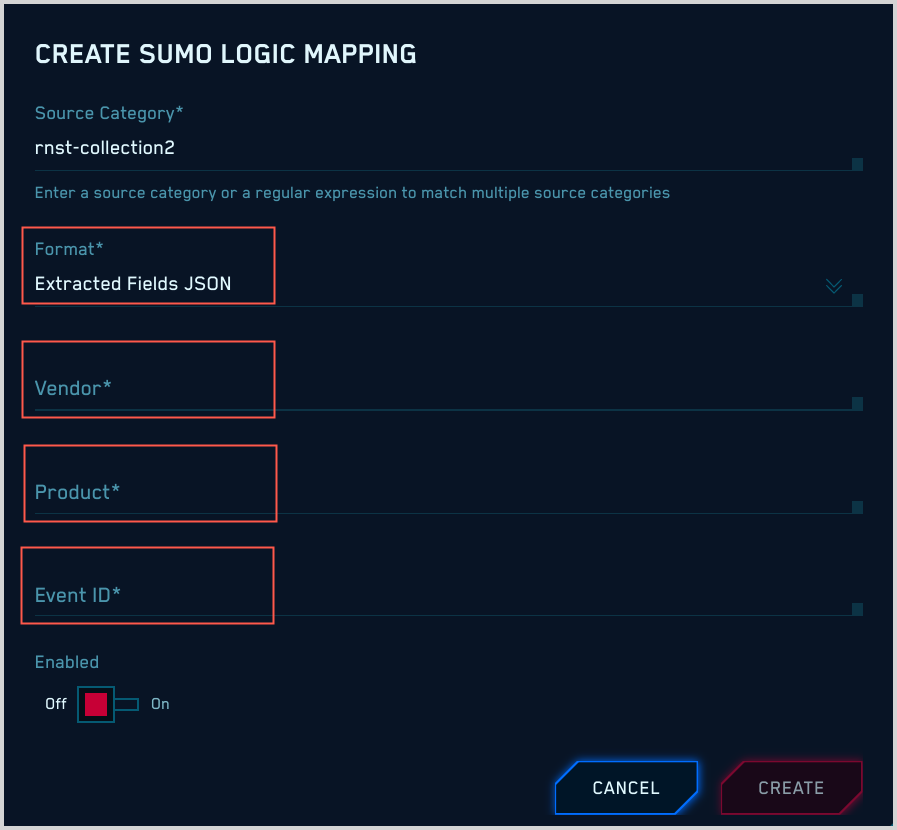Open the Format dropdown showing Extracted Fields JSON

pos(430,284)
